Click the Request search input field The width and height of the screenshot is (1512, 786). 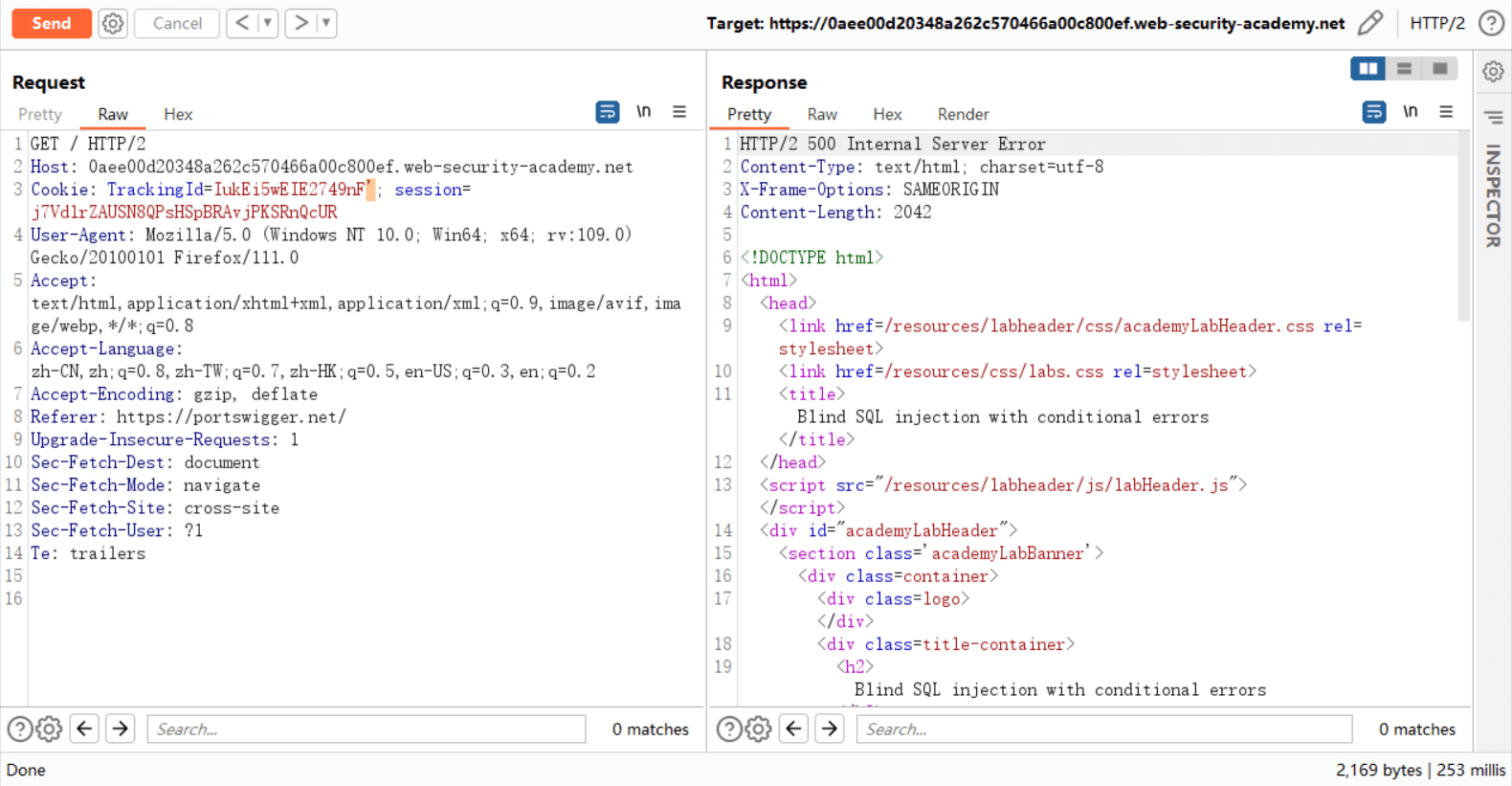coord(366,730)
